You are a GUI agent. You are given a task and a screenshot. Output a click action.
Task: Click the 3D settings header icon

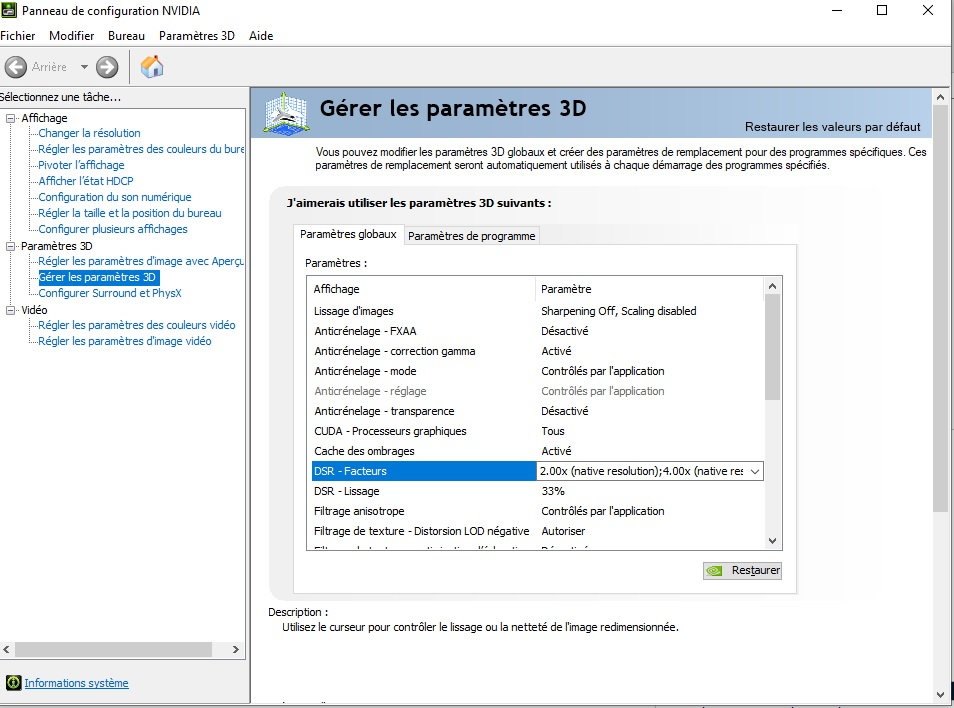pos(286,113)
